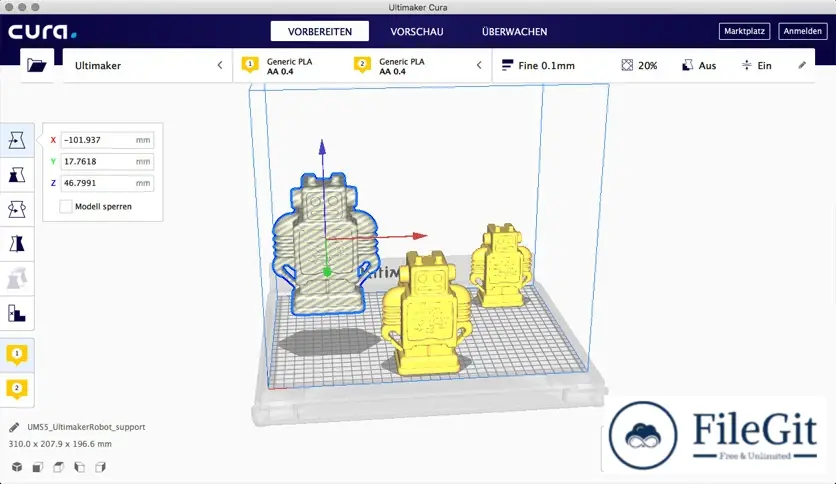
Task: Select the small yellow robot model in back
Action: [500, 265]
